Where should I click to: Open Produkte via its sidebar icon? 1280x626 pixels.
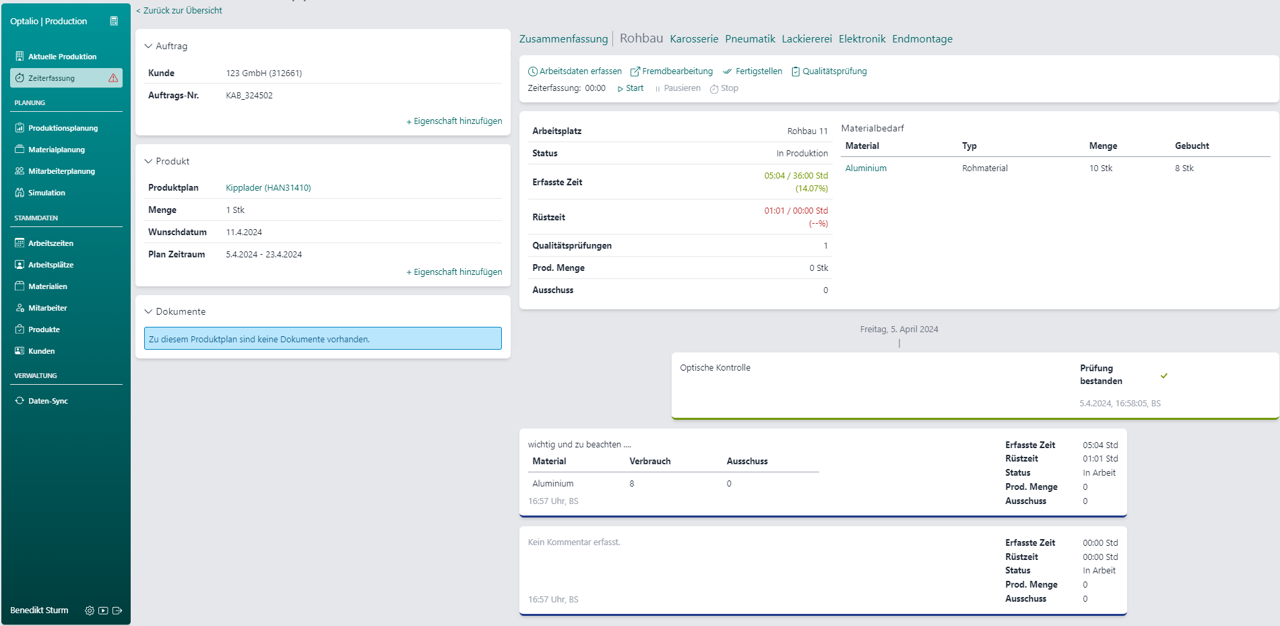20,329
